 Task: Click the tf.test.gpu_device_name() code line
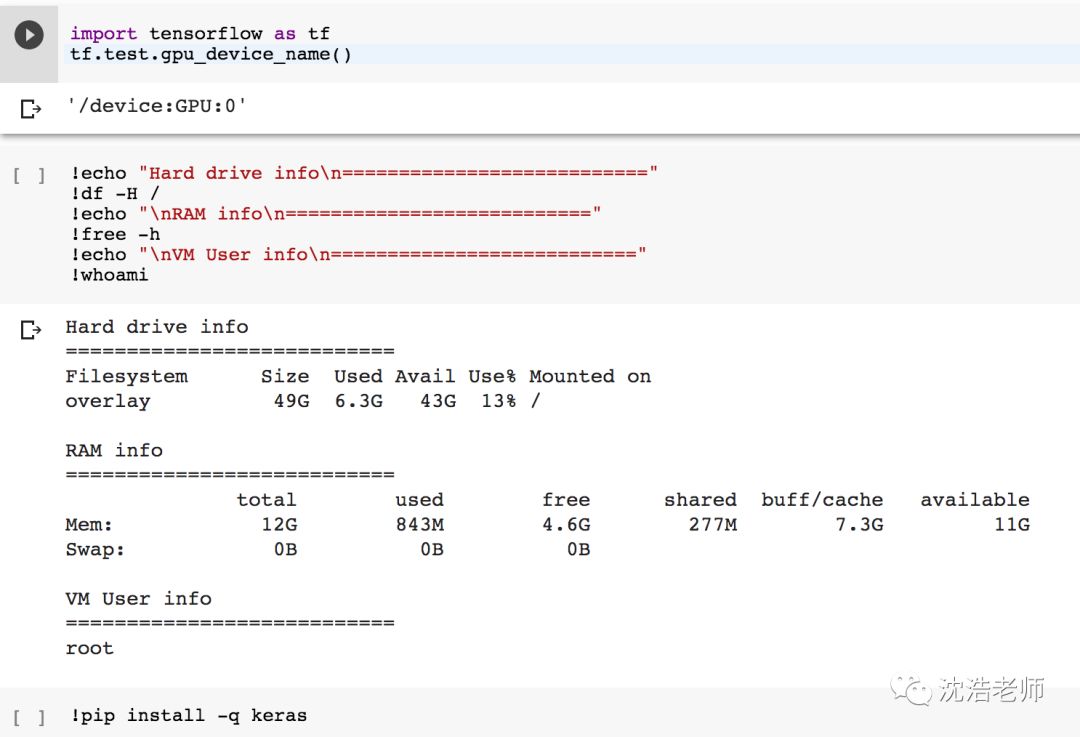(211, 54)
